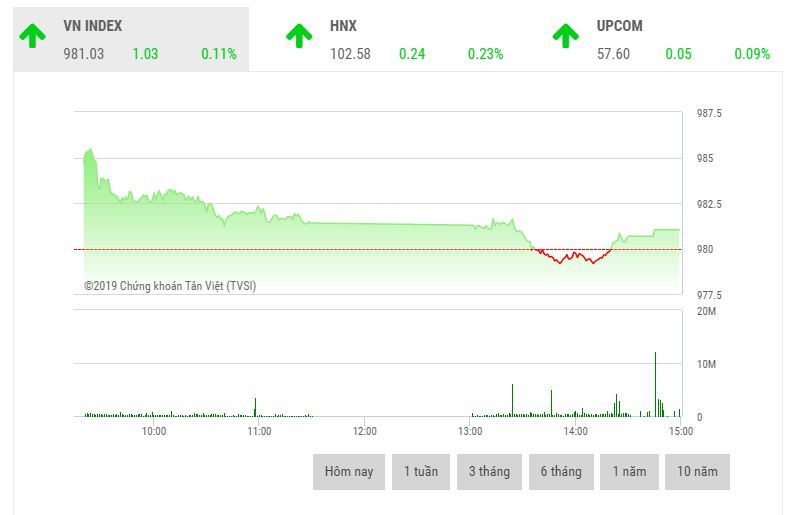Click the Chứng khoán Tân Việt copyright text

(170, 286)
